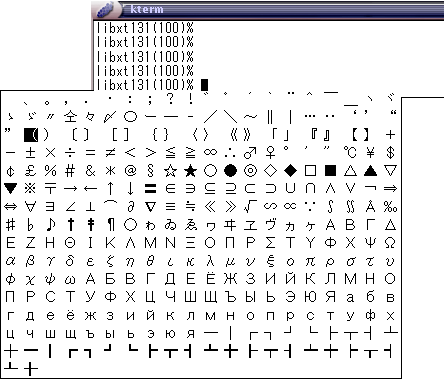
Task: Select the pound sterling symbol
Action: (30, 171)
